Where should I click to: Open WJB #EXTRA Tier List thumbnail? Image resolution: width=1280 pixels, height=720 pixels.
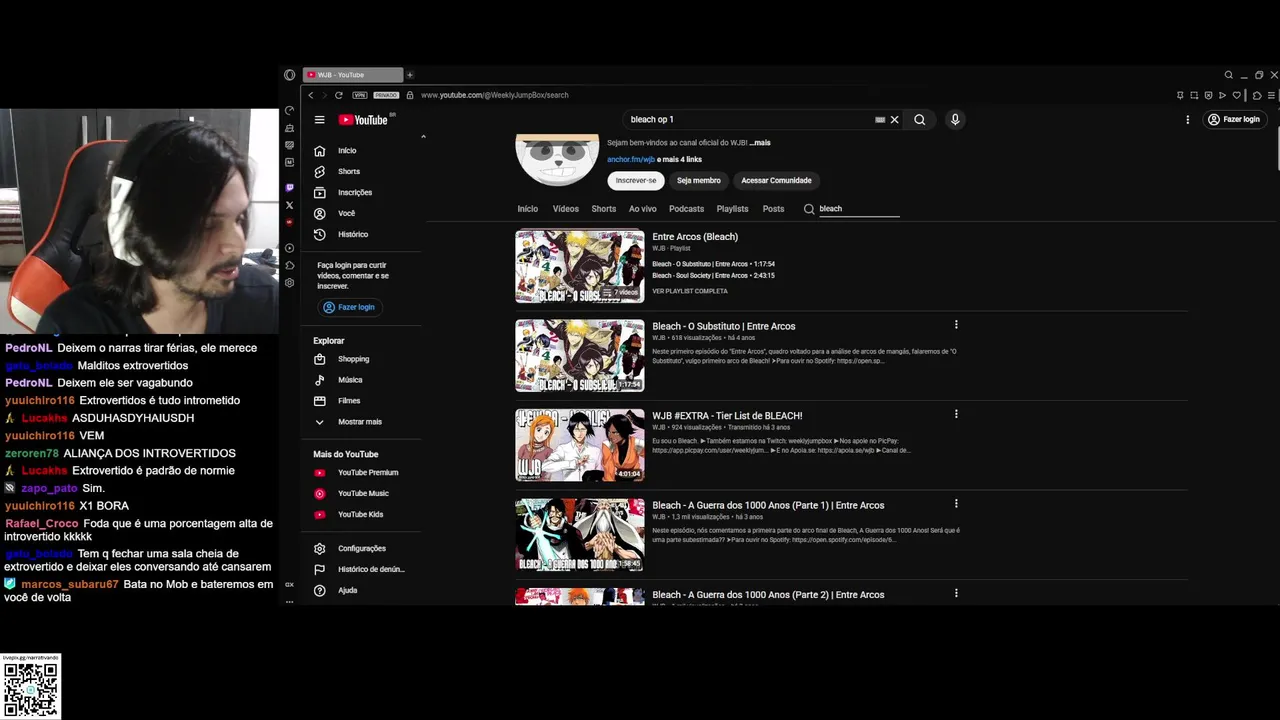tap(580, 445)
